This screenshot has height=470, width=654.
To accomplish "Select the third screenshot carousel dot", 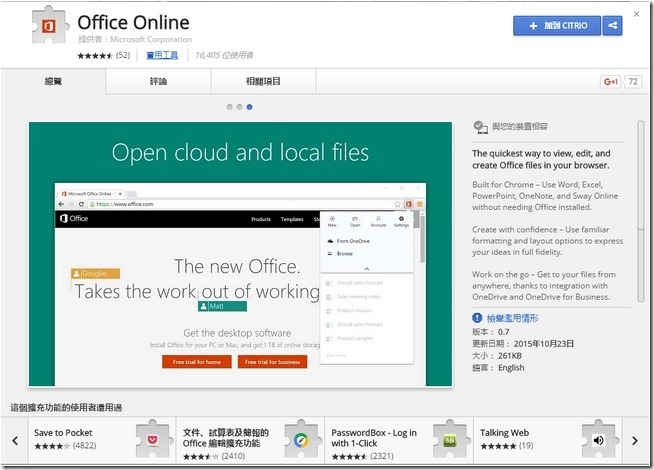I will click(x=249, y=107).
